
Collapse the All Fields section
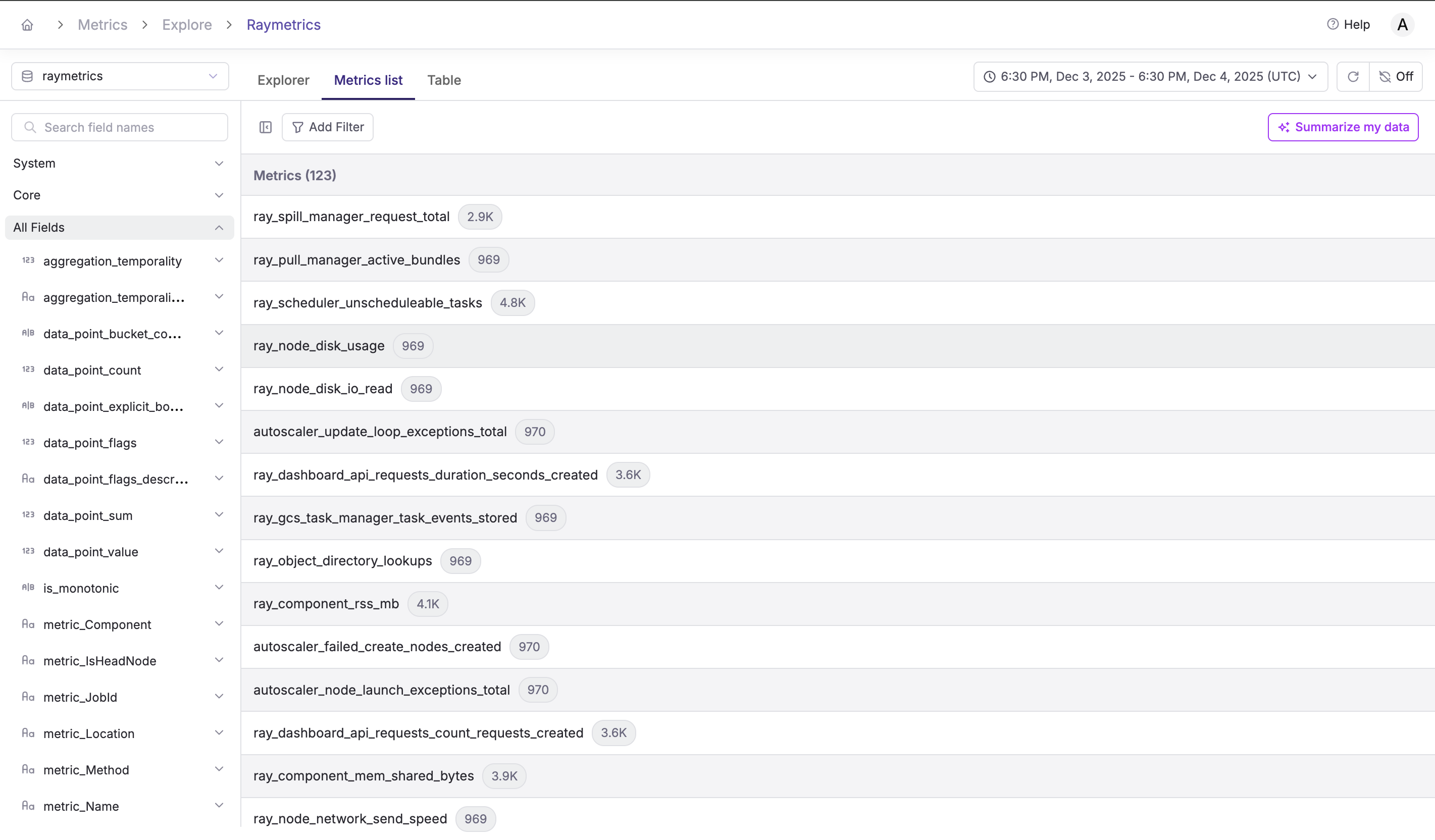pos(220,227)
